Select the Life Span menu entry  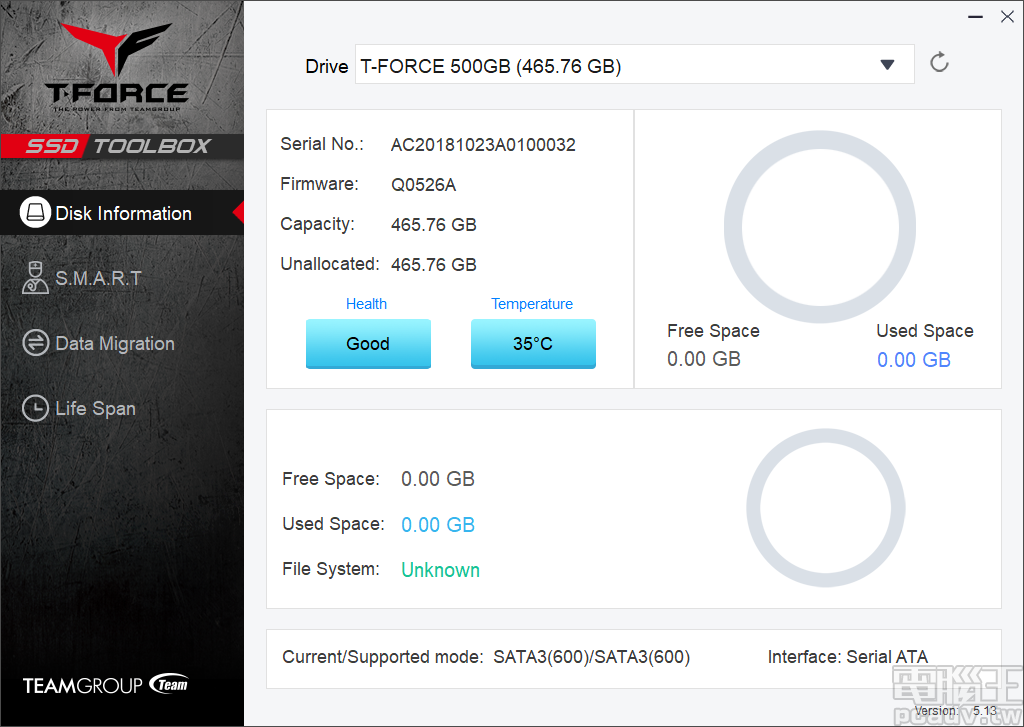[x=95, y=407]
